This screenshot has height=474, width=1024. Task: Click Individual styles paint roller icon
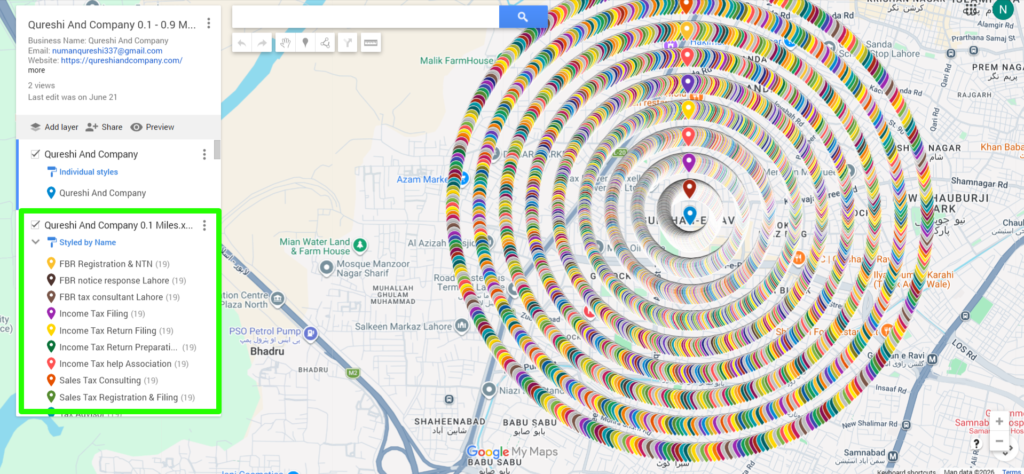(x=52, y=172)
